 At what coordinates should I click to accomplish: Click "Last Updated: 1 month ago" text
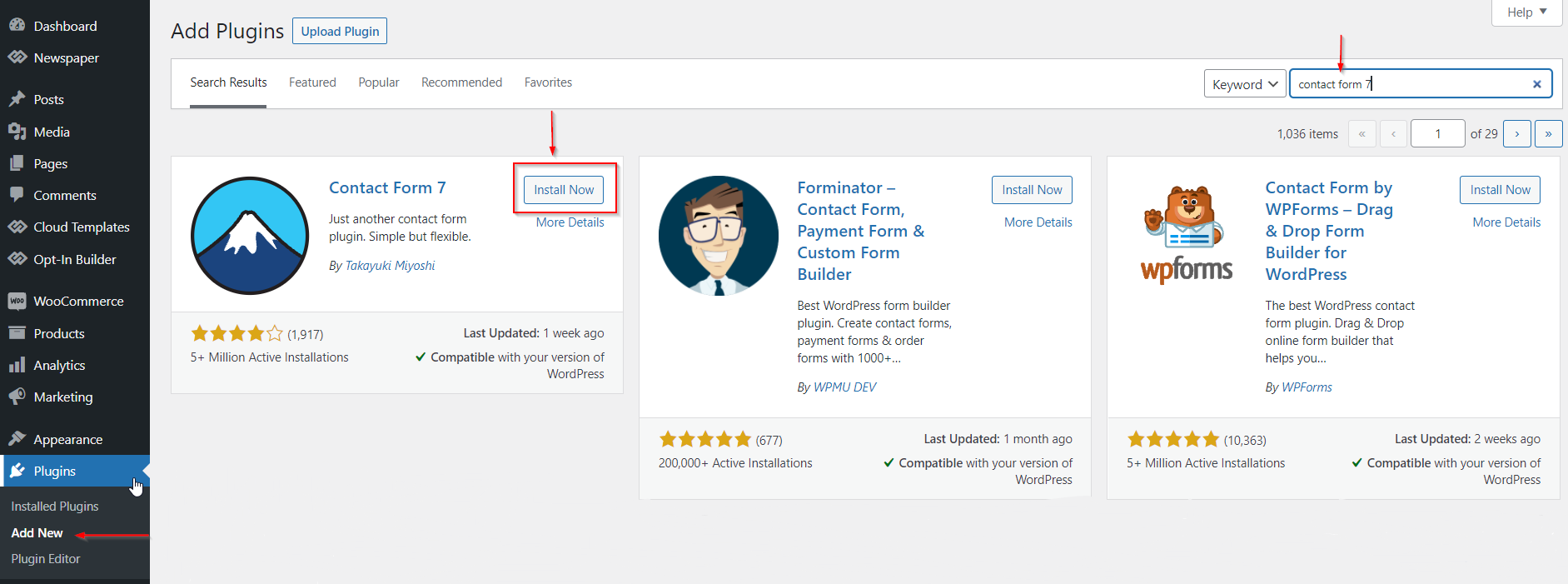[998, 439]
